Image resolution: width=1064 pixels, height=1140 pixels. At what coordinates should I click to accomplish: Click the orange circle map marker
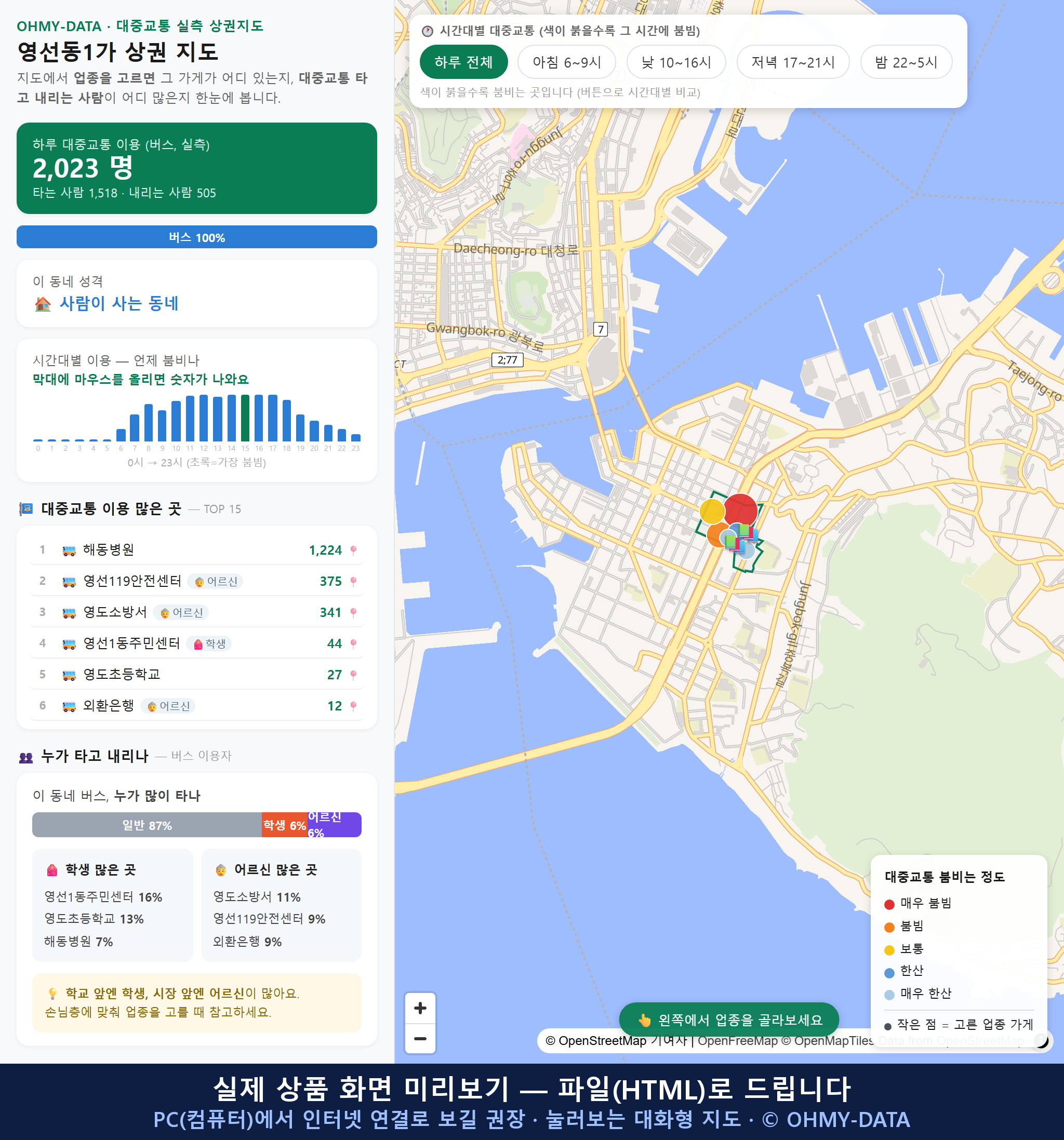pos(717,535)
